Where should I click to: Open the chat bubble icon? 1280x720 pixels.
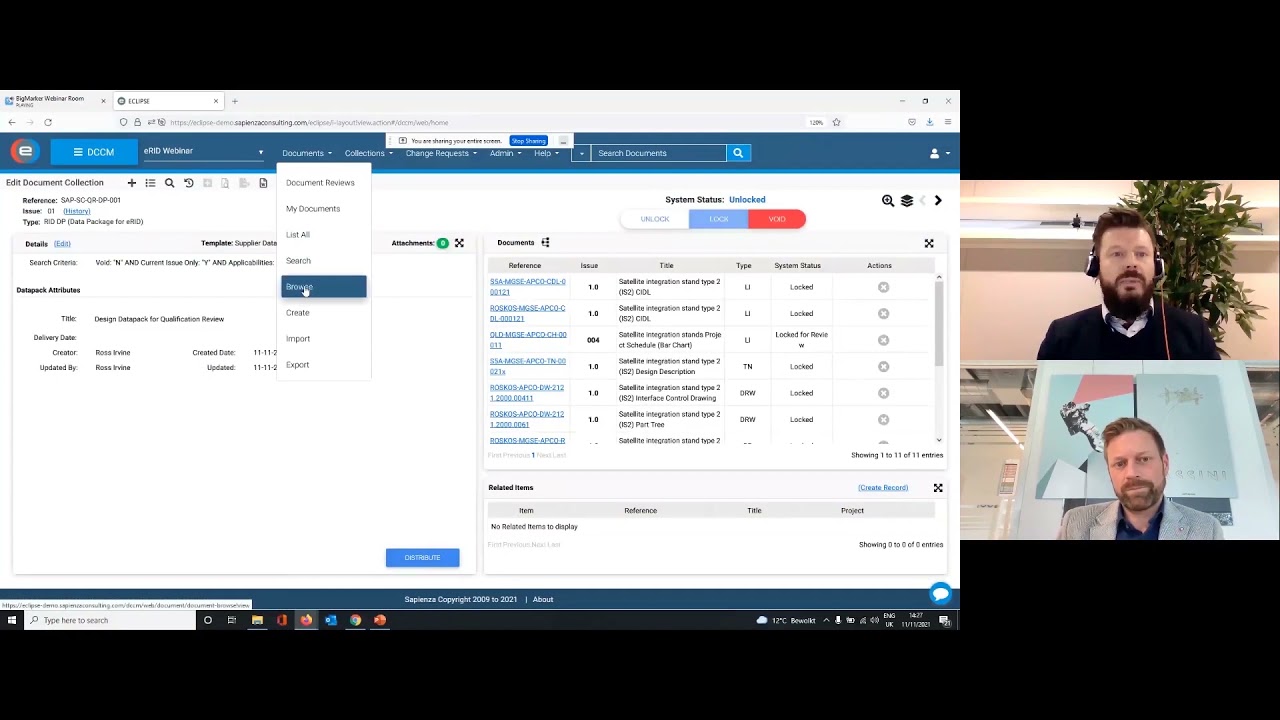(940, 594)
